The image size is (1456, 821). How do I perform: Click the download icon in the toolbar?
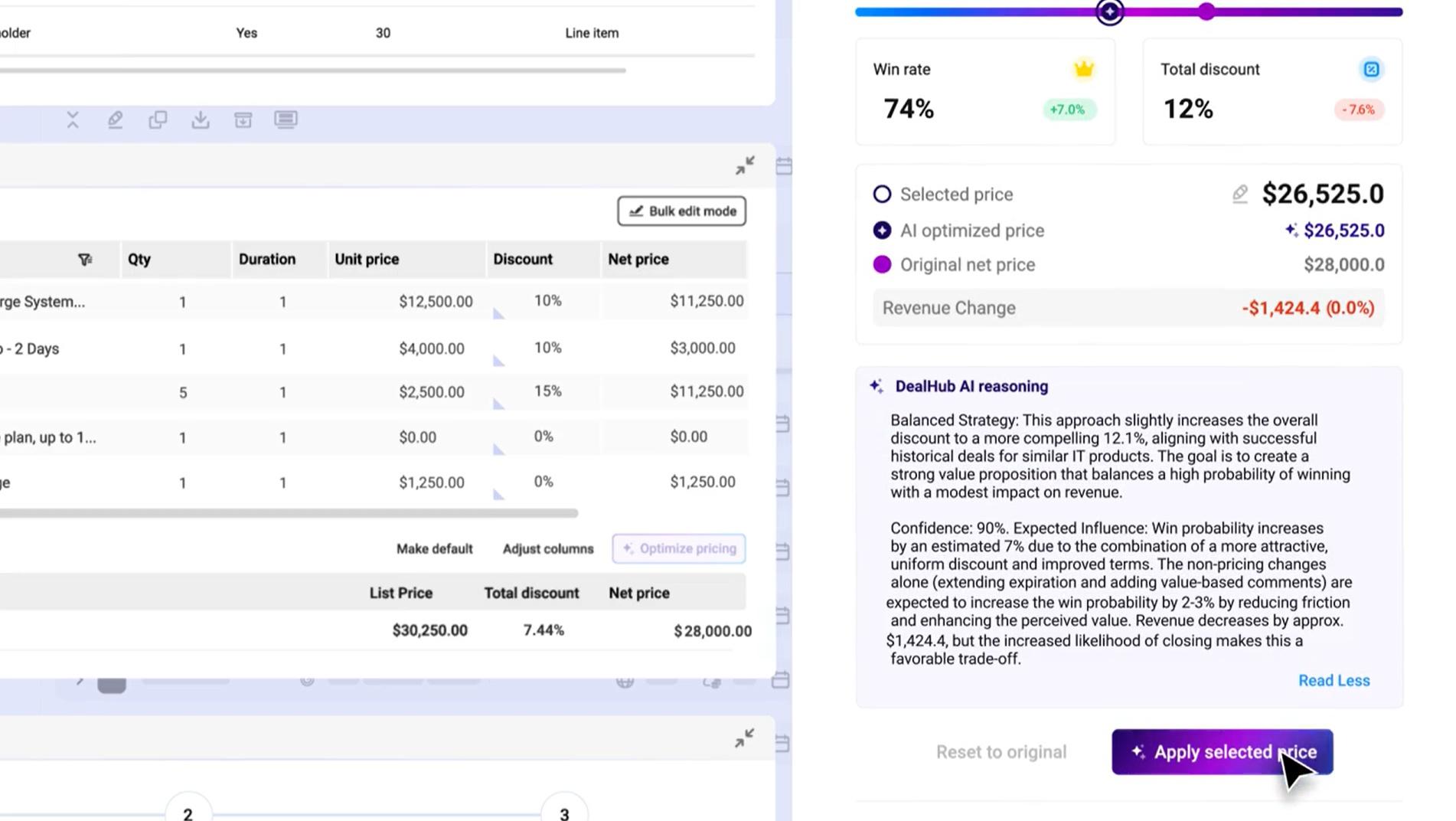tap(201, 120)
